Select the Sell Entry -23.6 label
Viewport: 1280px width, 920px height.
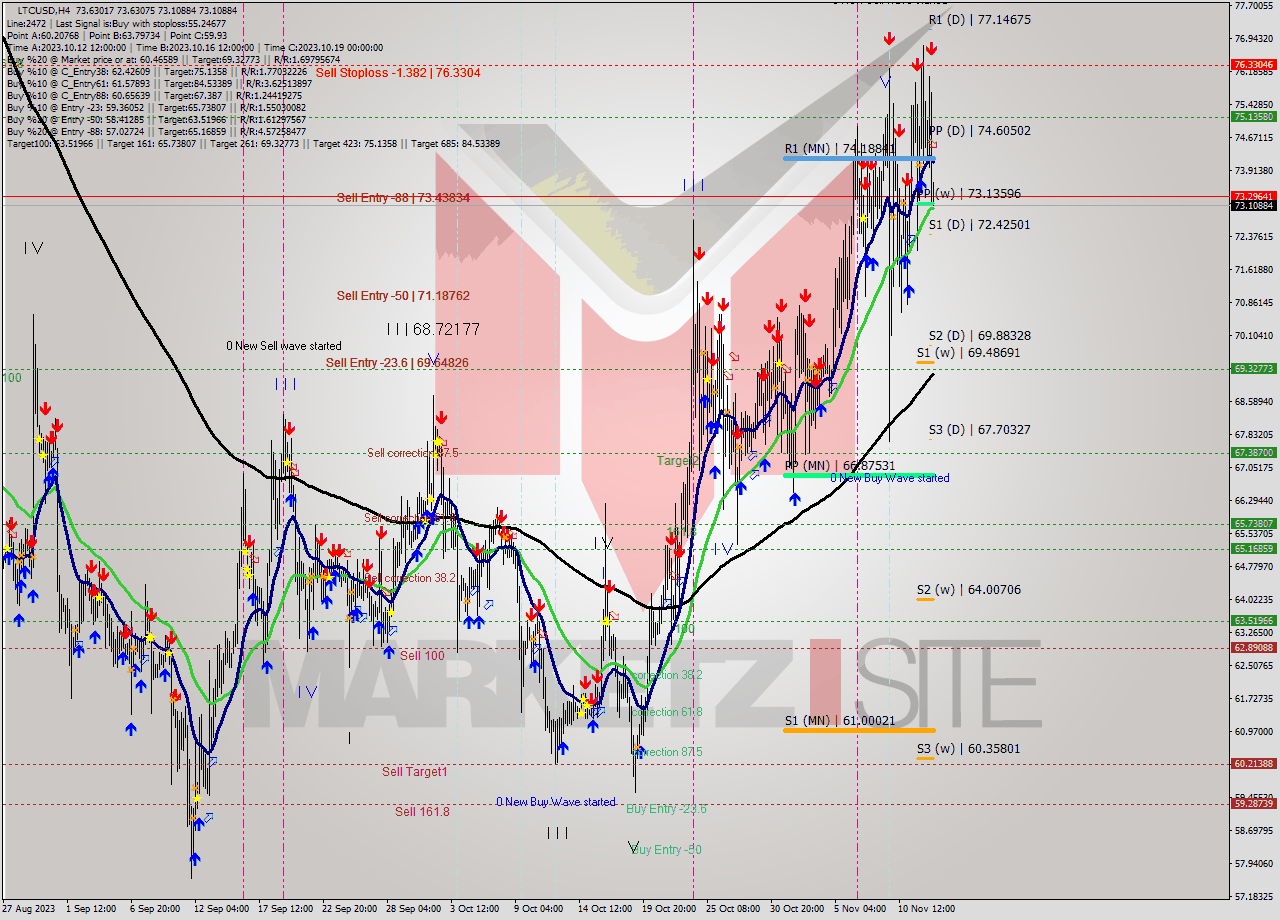tap(397, 362)
